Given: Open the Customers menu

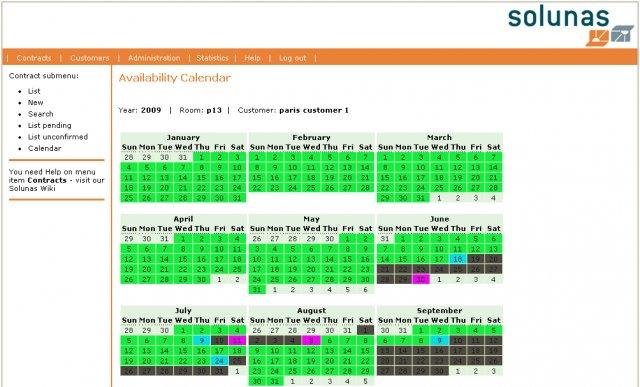Looking at the screenshot, I should pyautogui.click(x=90, y=58).
